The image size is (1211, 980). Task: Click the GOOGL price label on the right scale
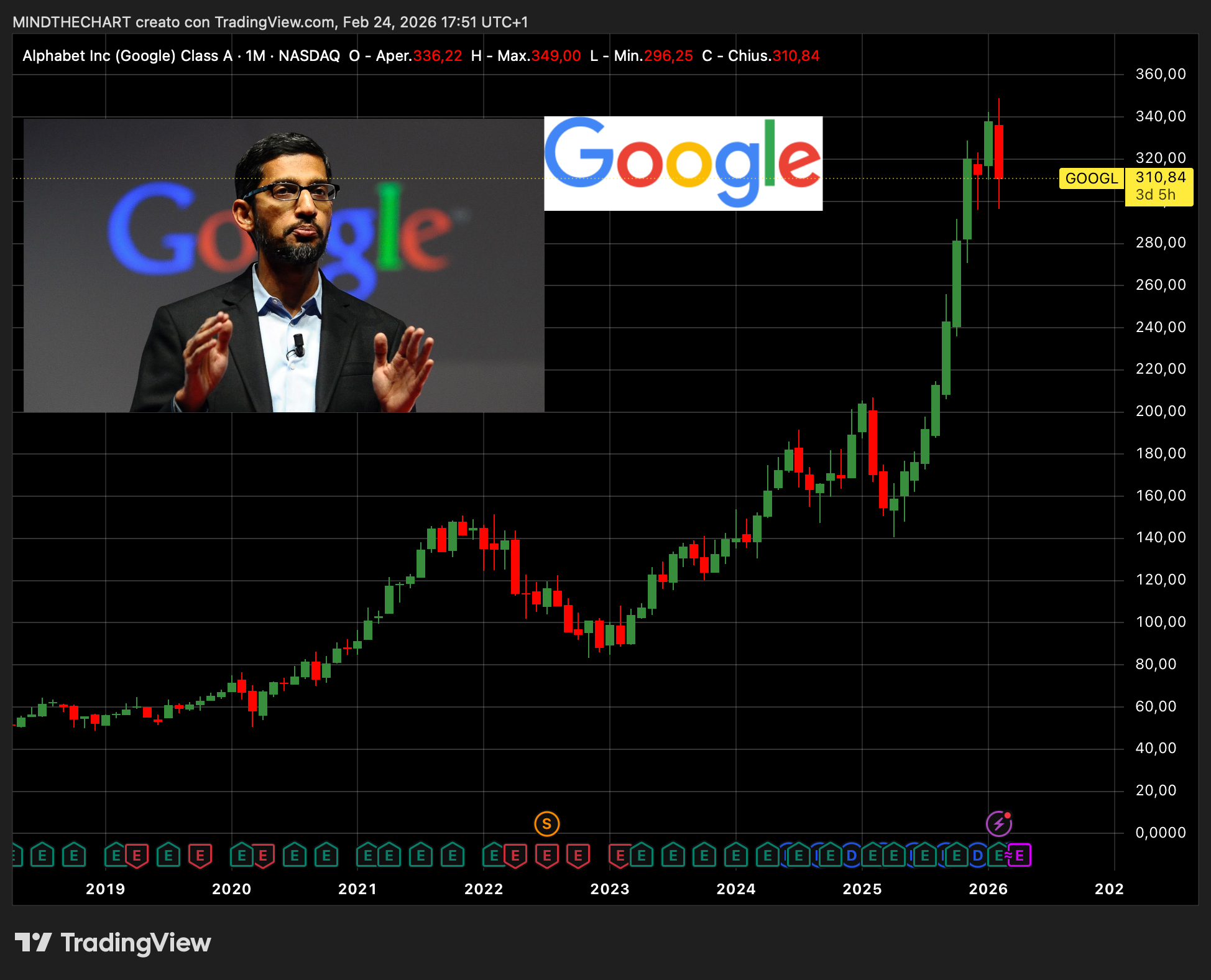1092,178
